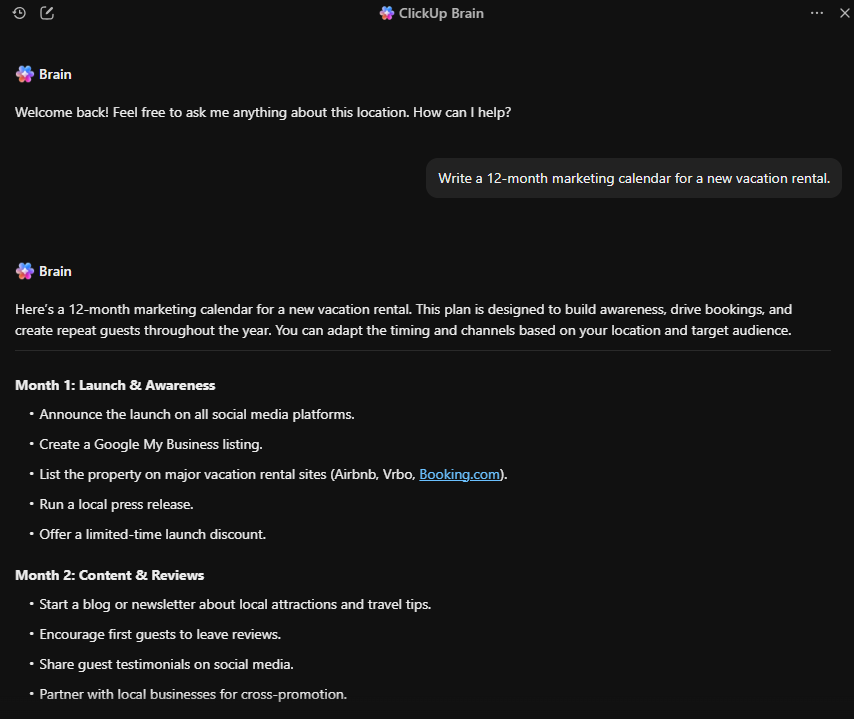
Task: Click the Start a blog or newsletter bullet
Action: click(235, 604)
